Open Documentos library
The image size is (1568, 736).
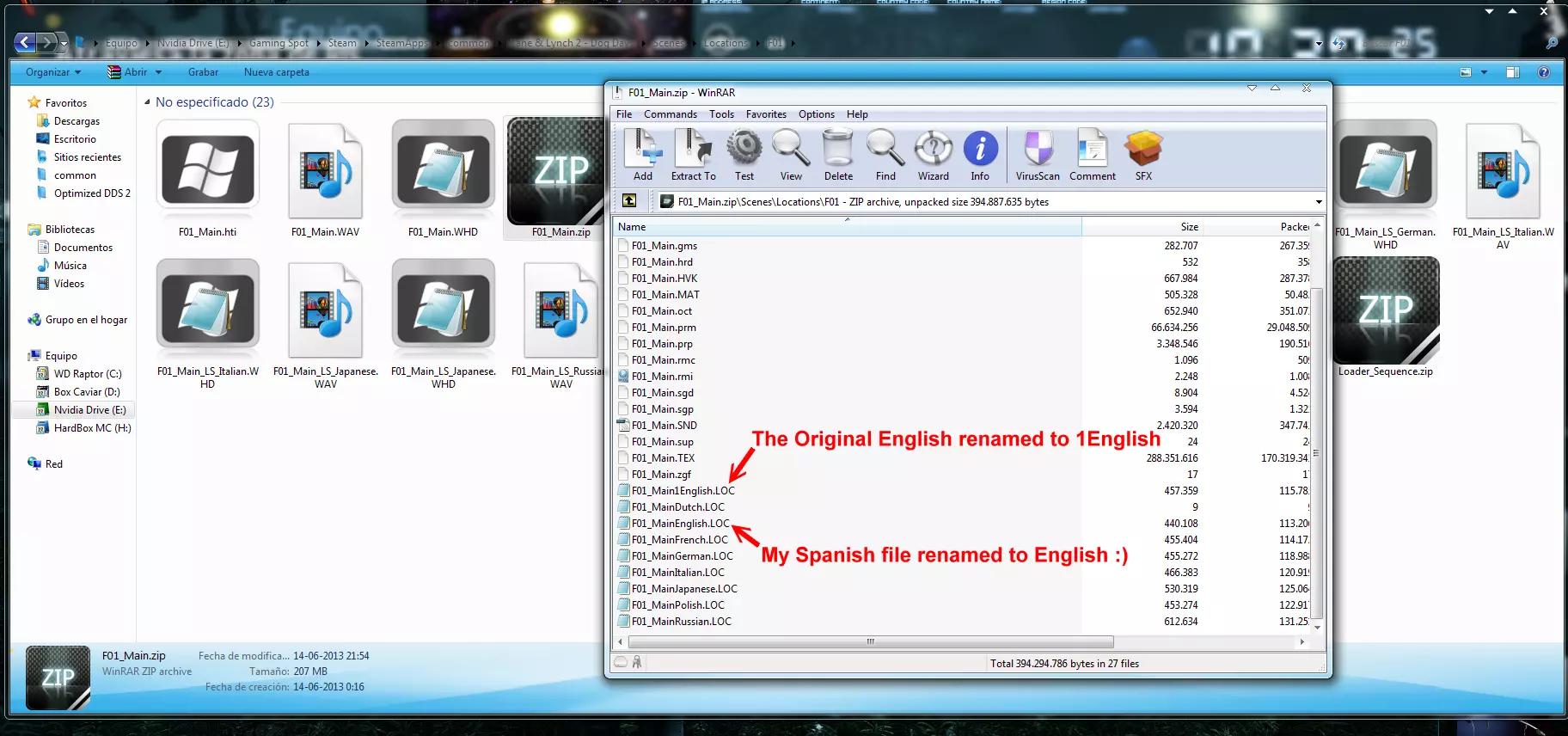(x=83, y=248)
